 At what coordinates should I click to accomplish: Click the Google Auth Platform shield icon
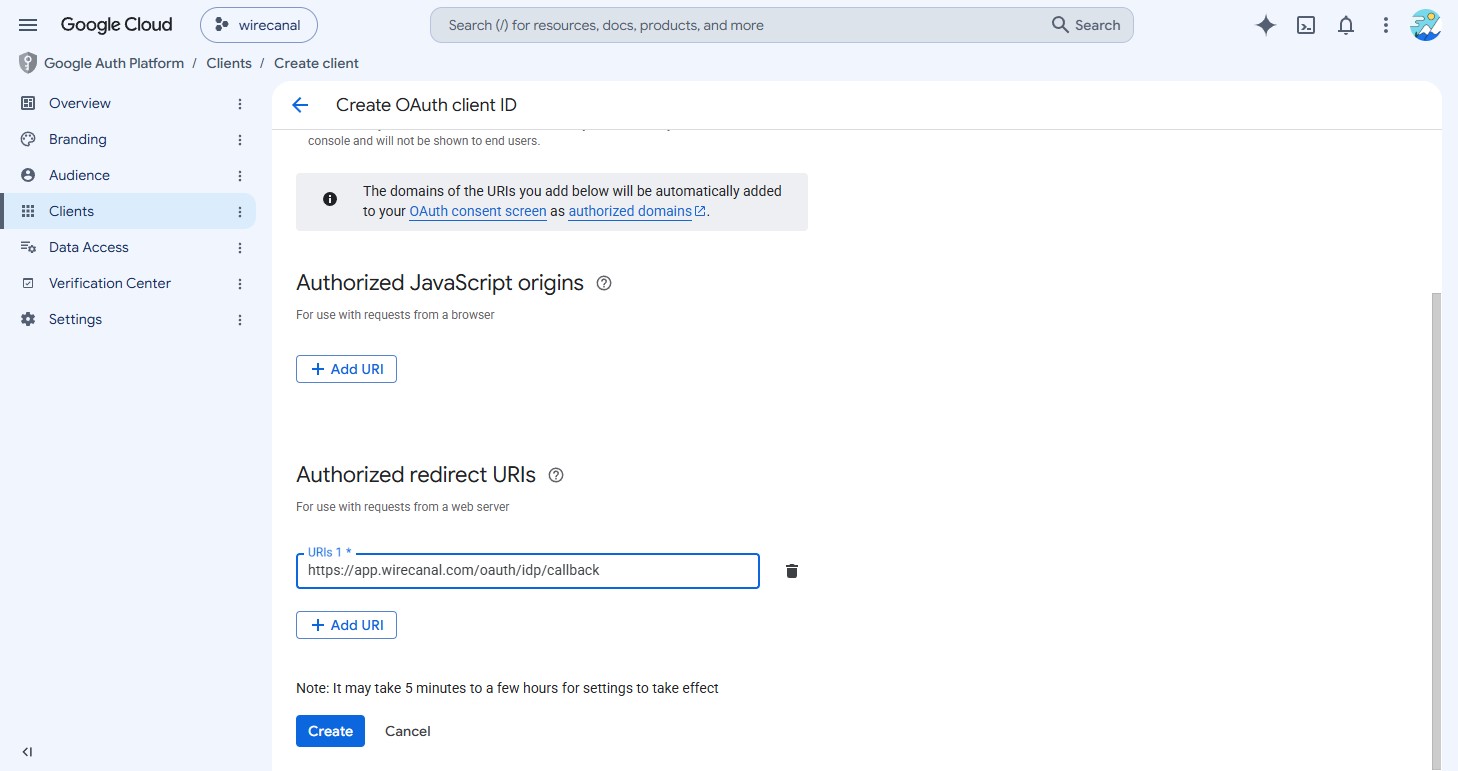coord(28,63)
